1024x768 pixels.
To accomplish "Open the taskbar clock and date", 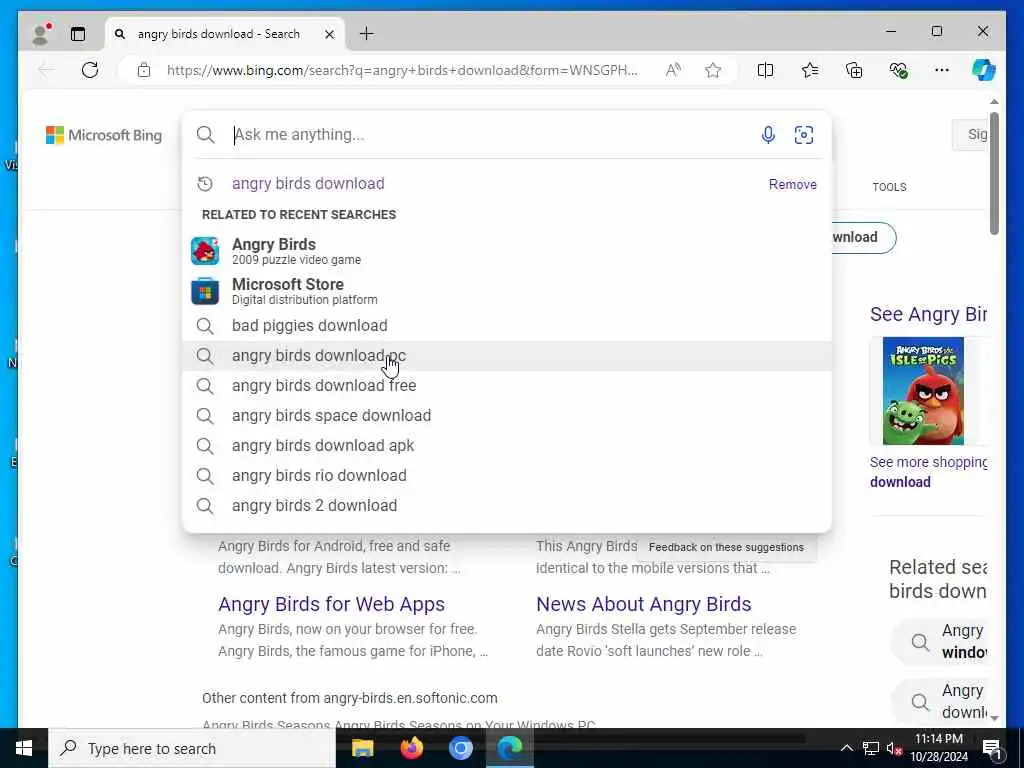I will 938,748.
